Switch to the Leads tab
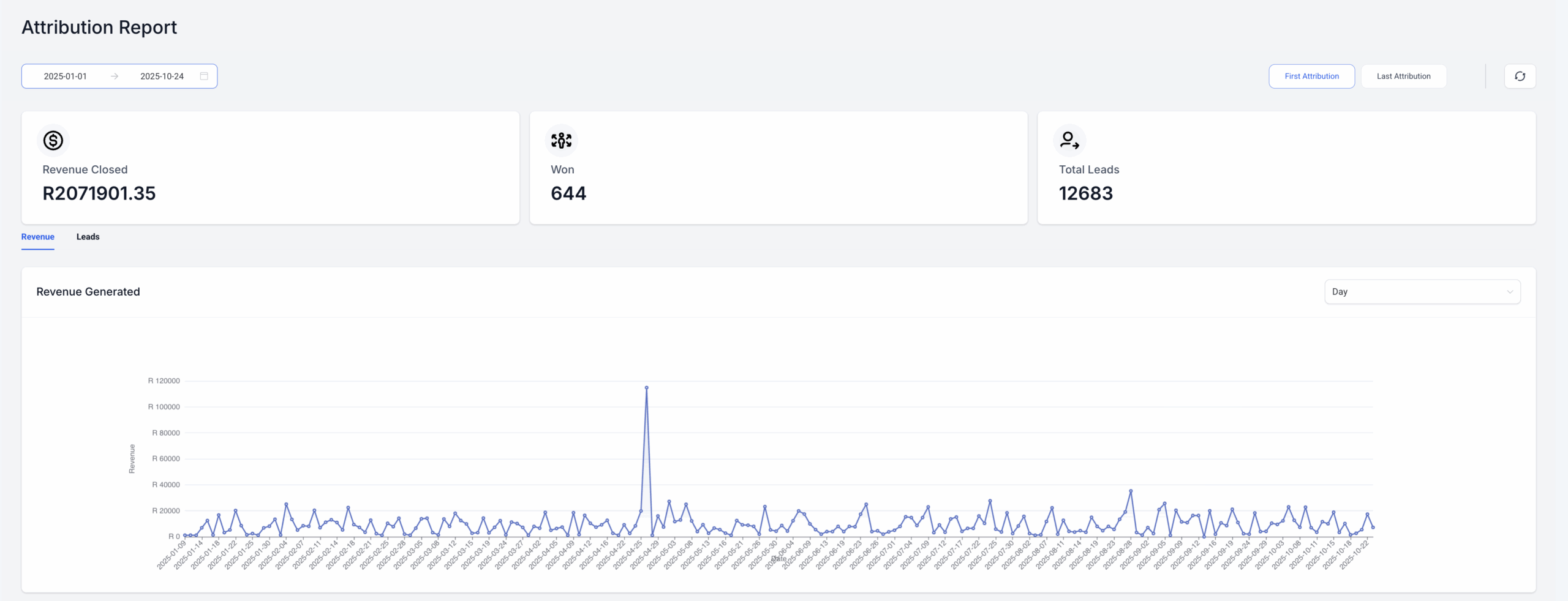1568x601 pixels. click(x=88, y=237)
